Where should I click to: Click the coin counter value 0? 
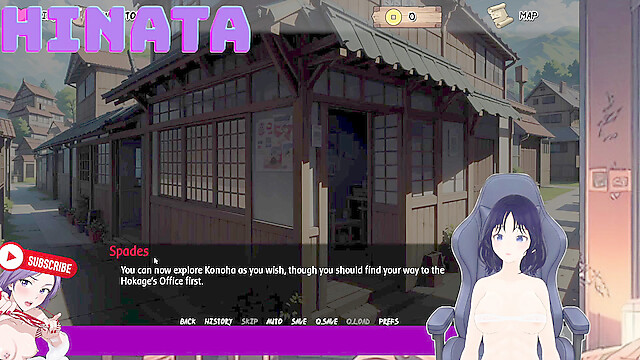(x=412, y=17)
